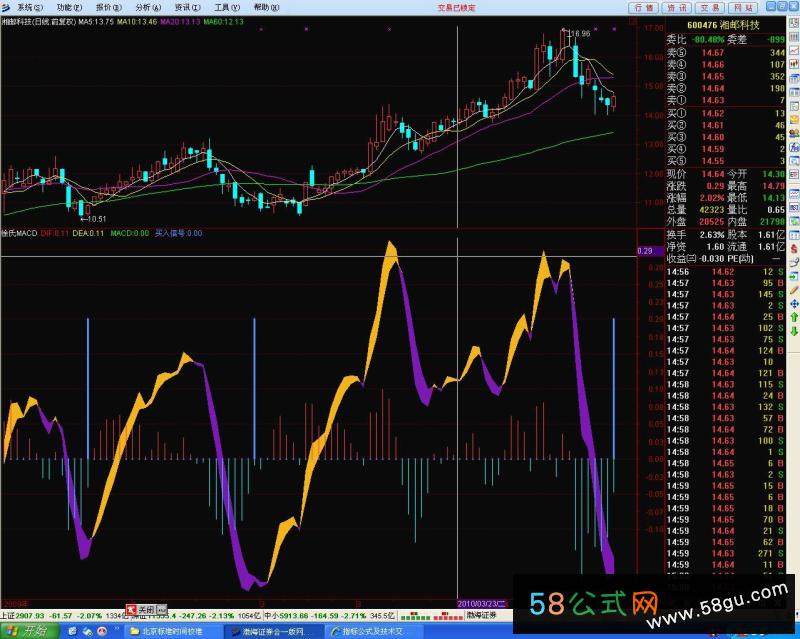Click the yellow envelope icon in right sidebar

point(794,120)
